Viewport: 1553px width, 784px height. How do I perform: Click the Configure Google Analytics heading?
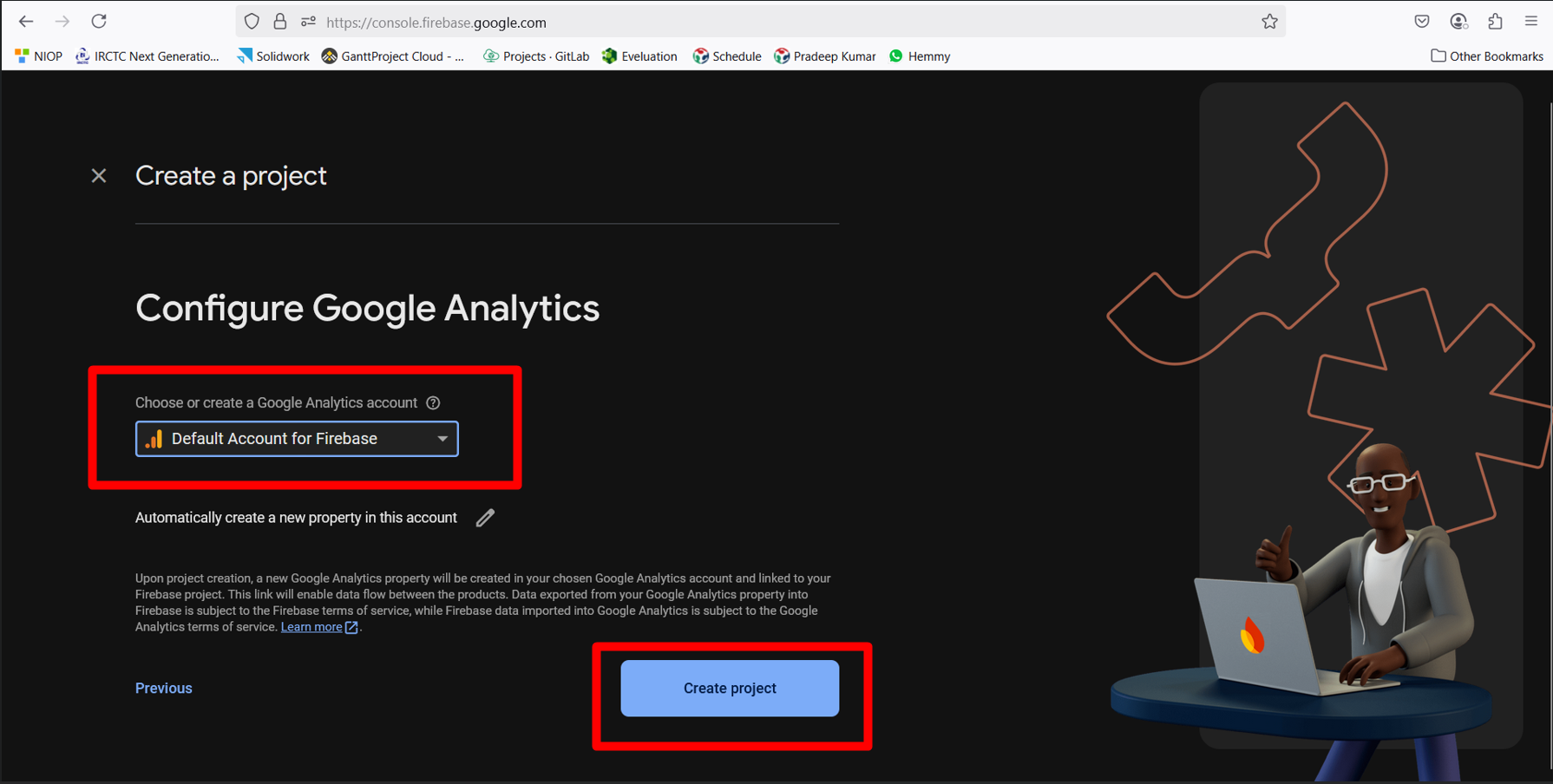tap(367, 308)
